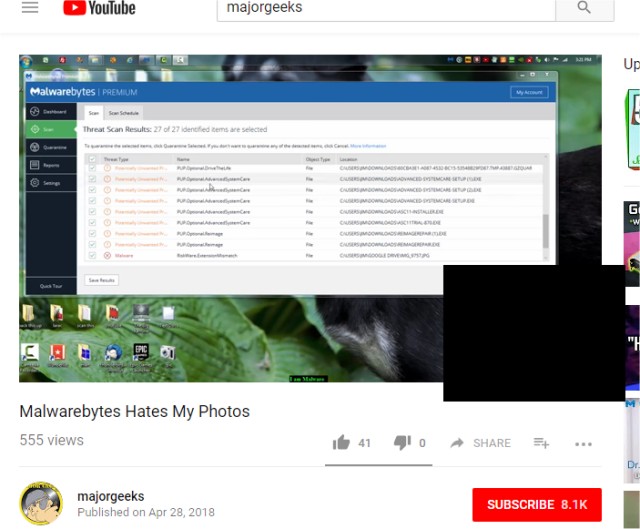Viewport: 640px width, 529px height.
Task: Click Quick Tour in Malwarebytes sidebar
Action: (x=51, y=286)
